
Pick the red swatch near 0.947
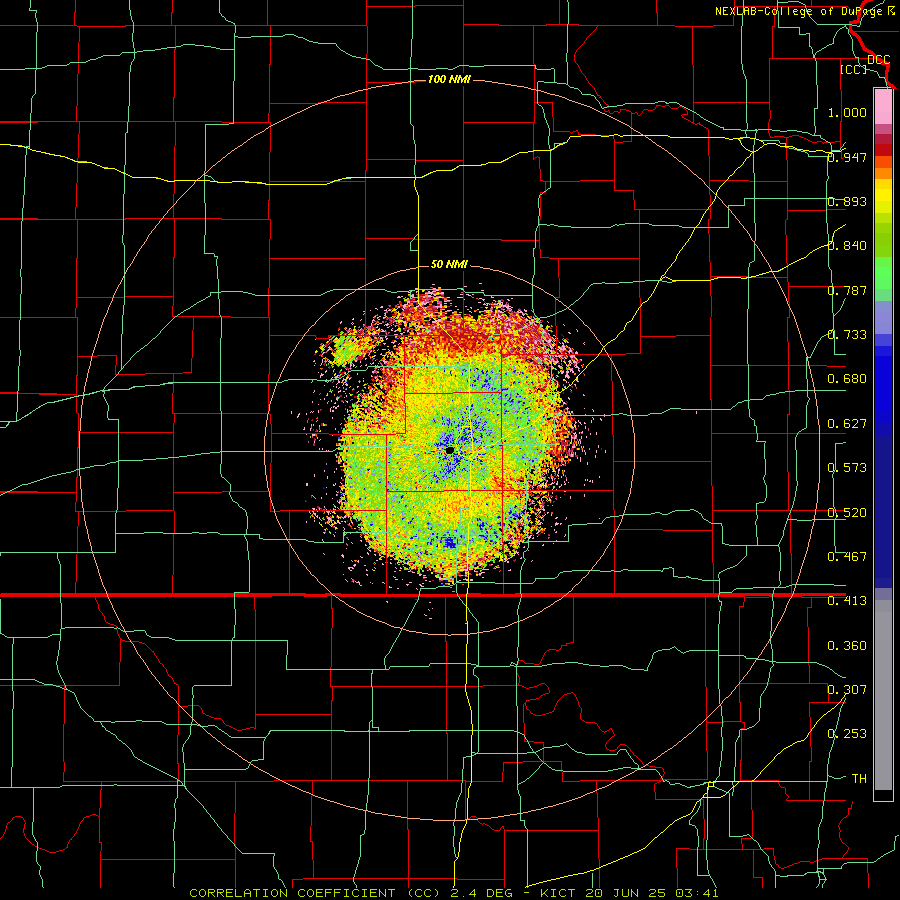pos(883,150)
